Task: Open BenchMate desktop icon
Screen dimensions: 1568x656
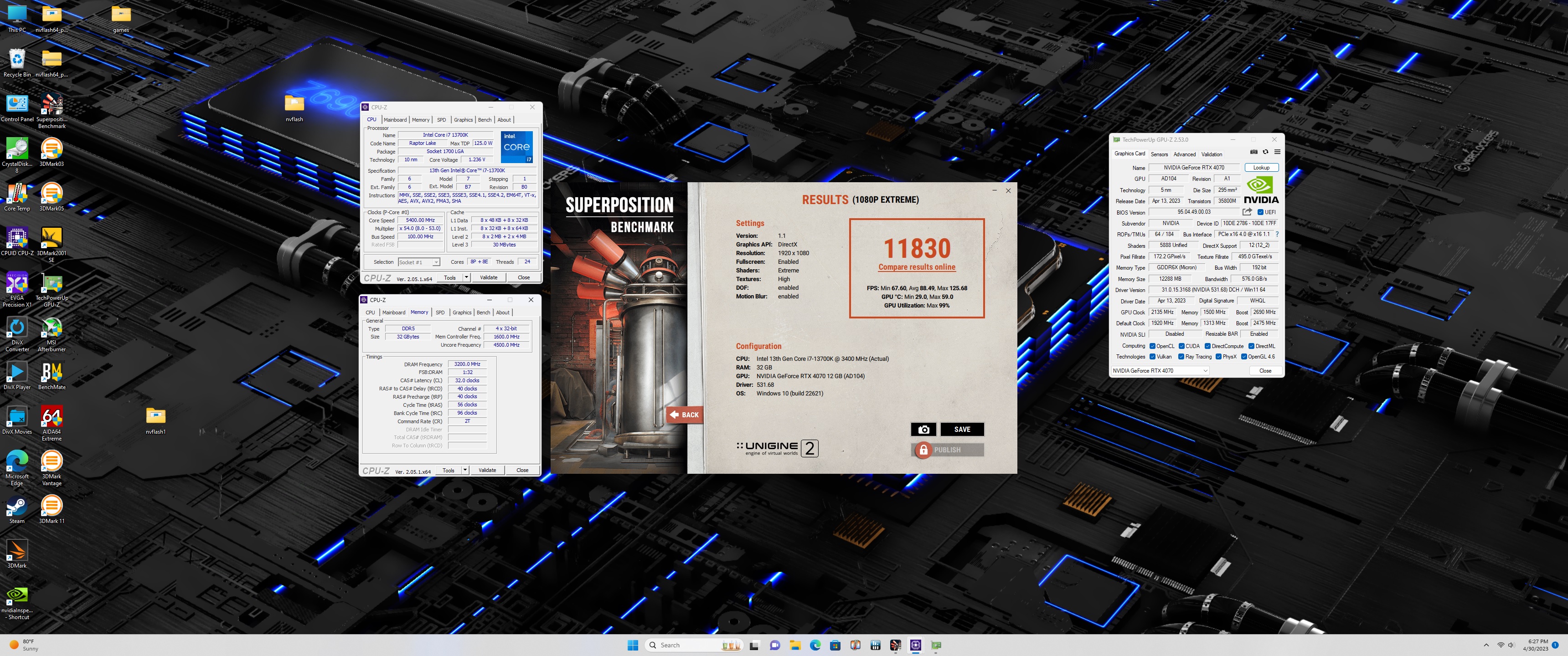Action: pos(52,375)
